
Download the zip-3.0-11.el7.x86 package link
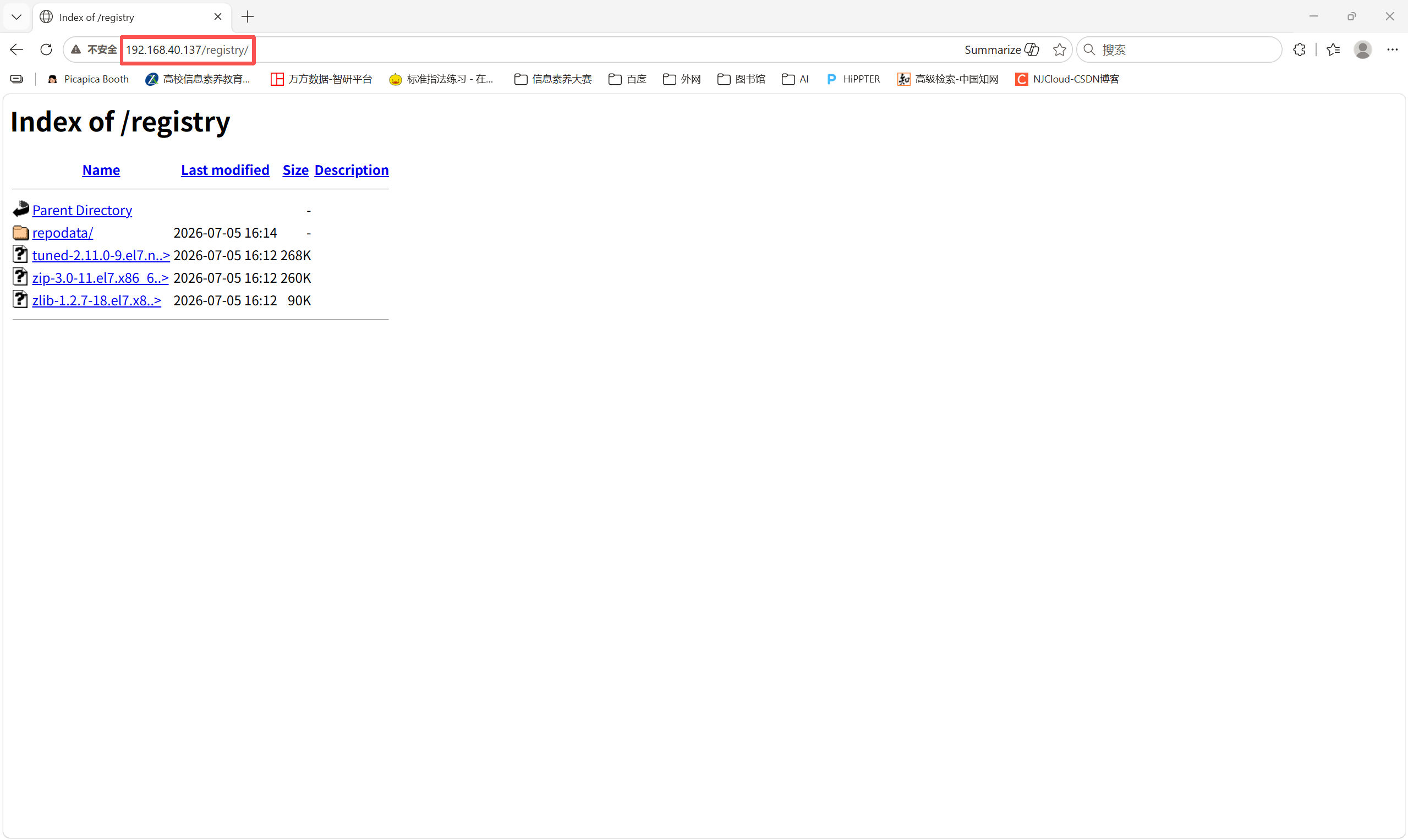[x=100, y=278]
